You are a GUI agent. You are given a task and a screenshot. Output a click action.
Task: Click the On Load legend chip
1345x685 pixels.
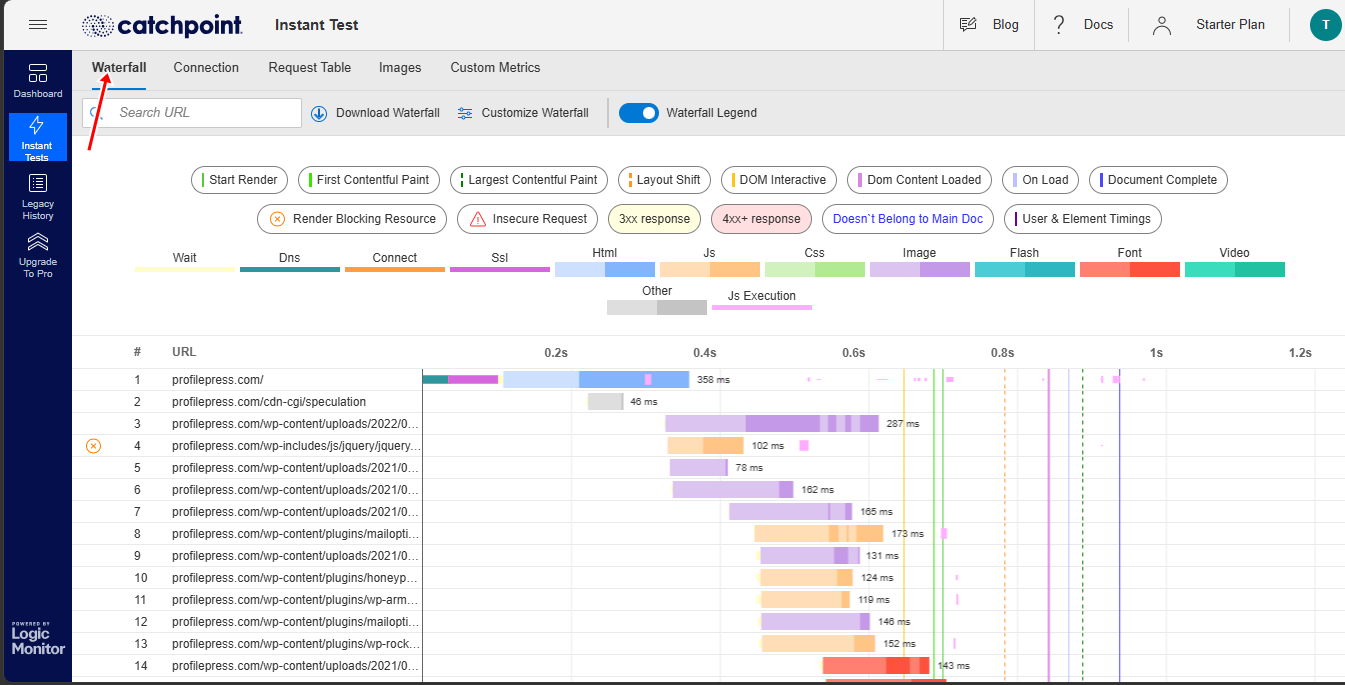tap(1041, 180)
